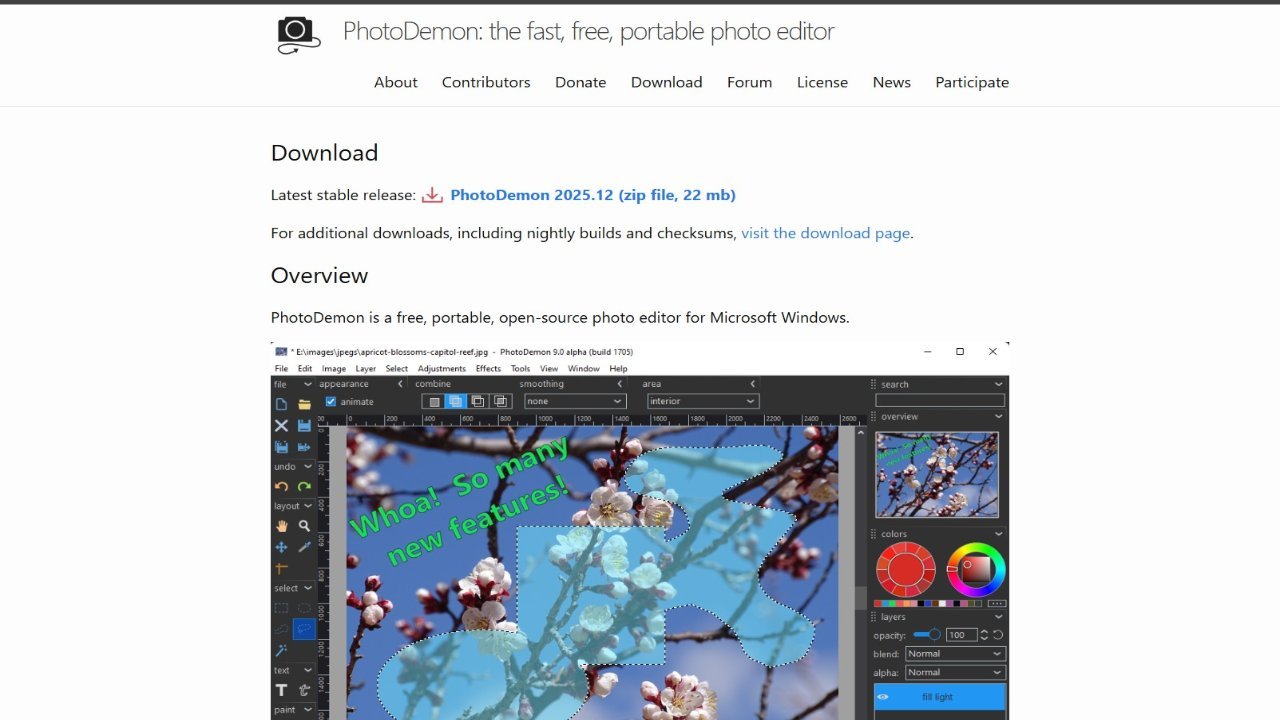Screen dimensions: 1280x720
Task: Select the Polygon selection tool
Action: 281,629
